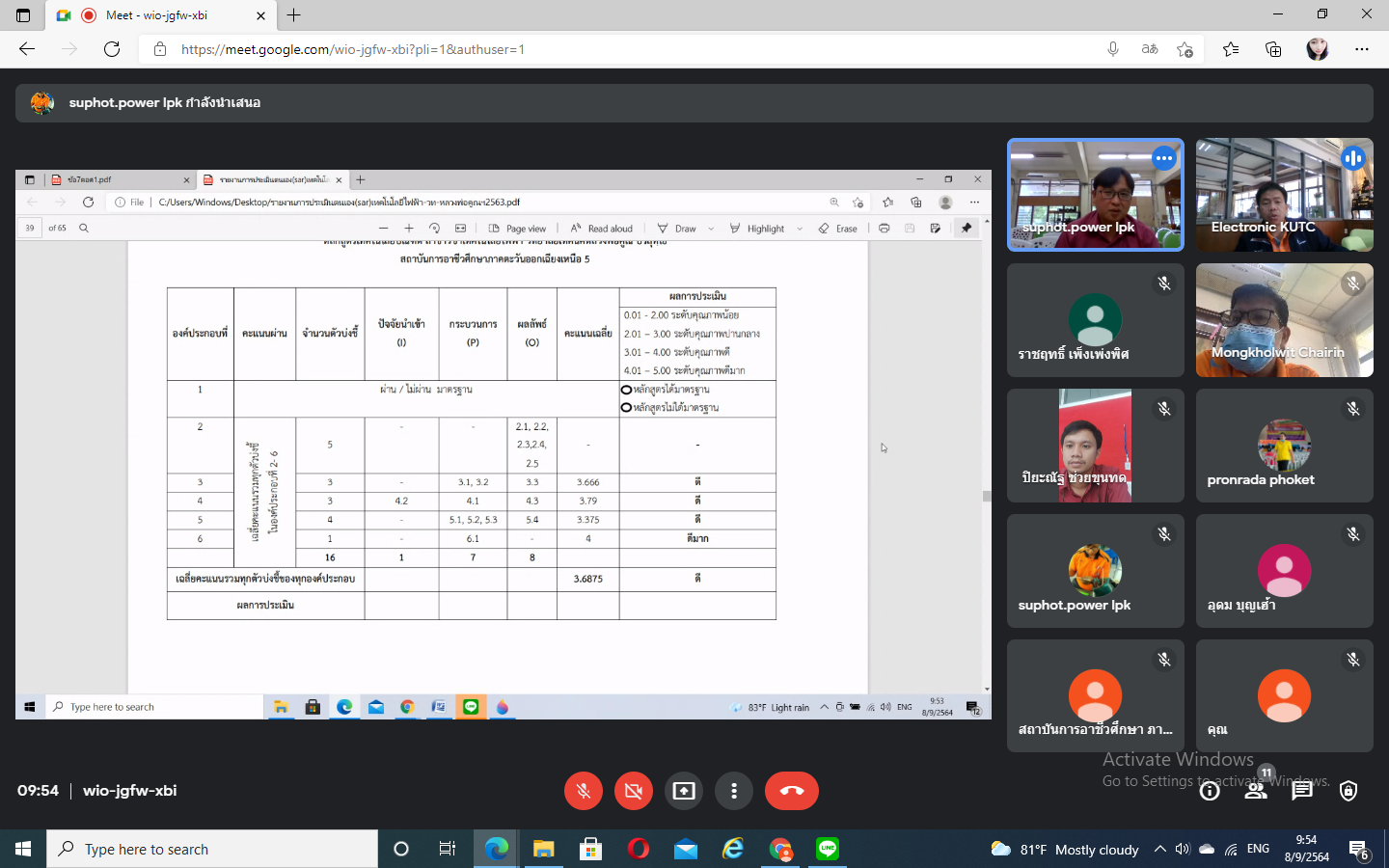1389x868 pixels.
Task: Show everyone in the participants panel
Action: pyautogui.click(x=1256, y=791)
